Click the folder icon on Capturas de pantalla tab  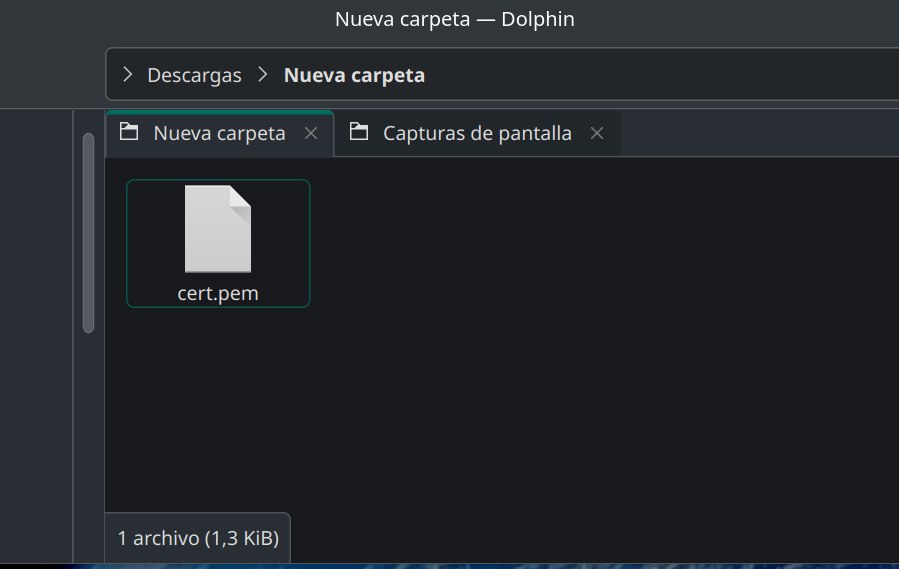pyautogui.click(x=360, y=132)
